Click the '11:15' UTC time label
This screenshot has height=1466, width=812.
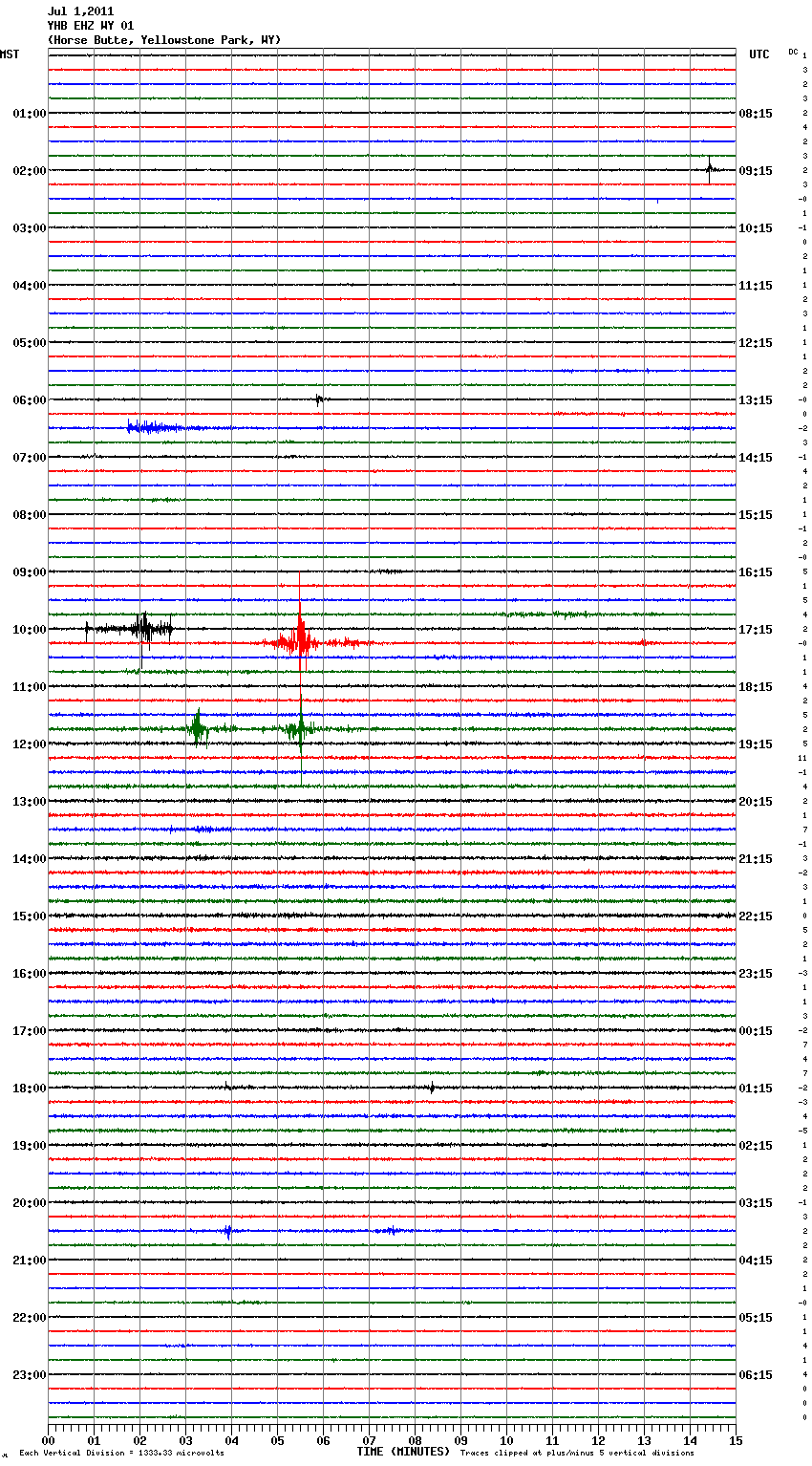pos(756,286)
